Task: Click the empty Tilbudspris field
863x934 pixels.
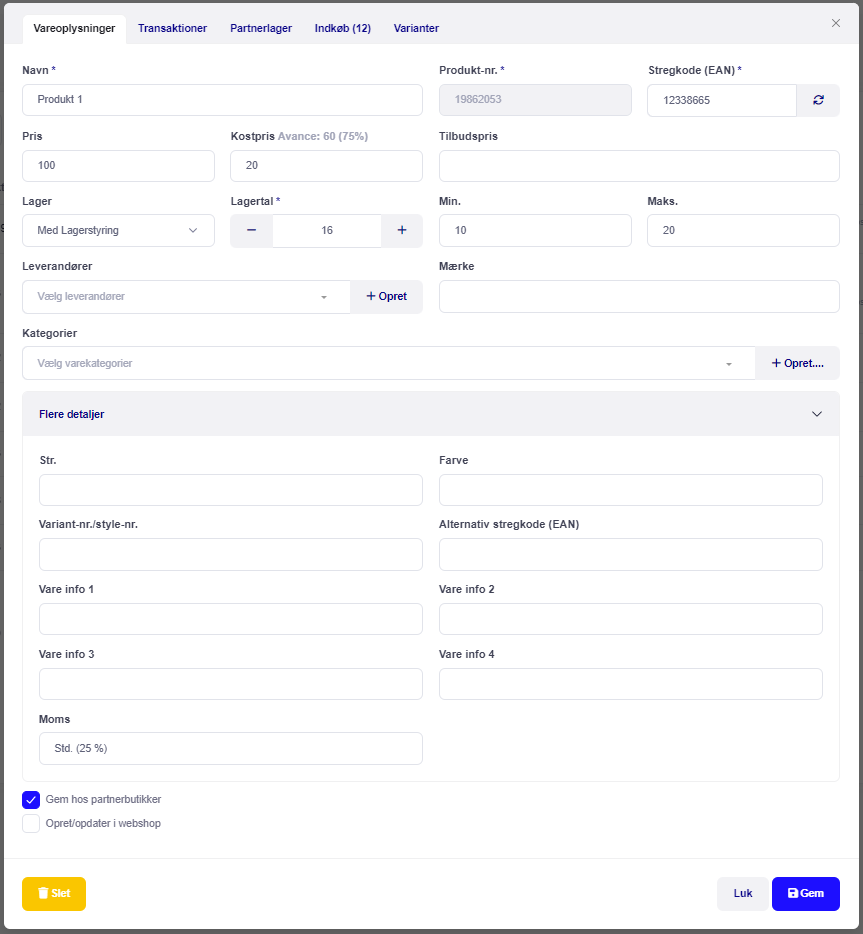Action: point(640,166)
